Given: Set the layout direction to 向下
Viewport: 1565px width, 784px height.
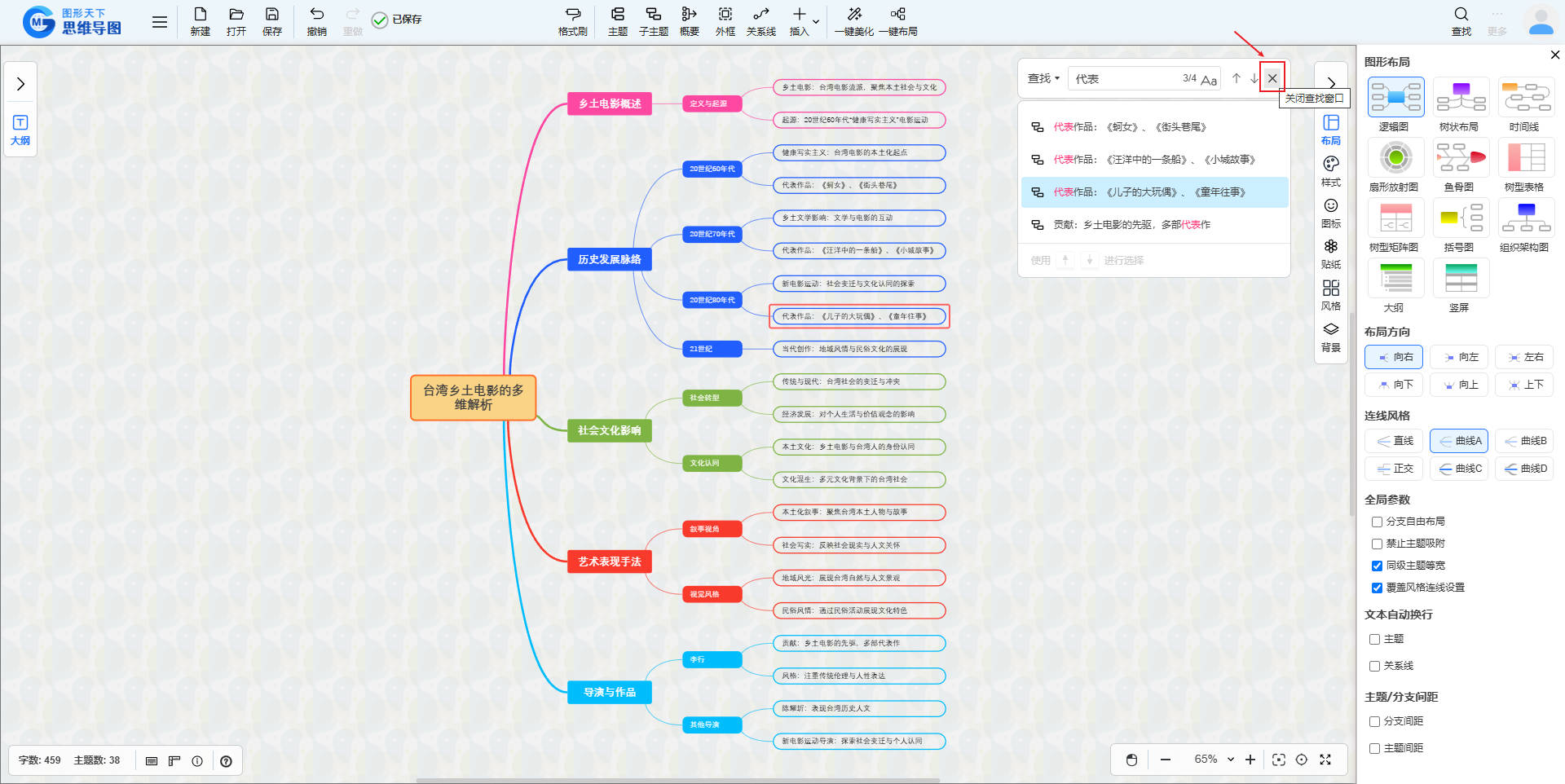Looking at the screenshot, I should pos(1394,385).
